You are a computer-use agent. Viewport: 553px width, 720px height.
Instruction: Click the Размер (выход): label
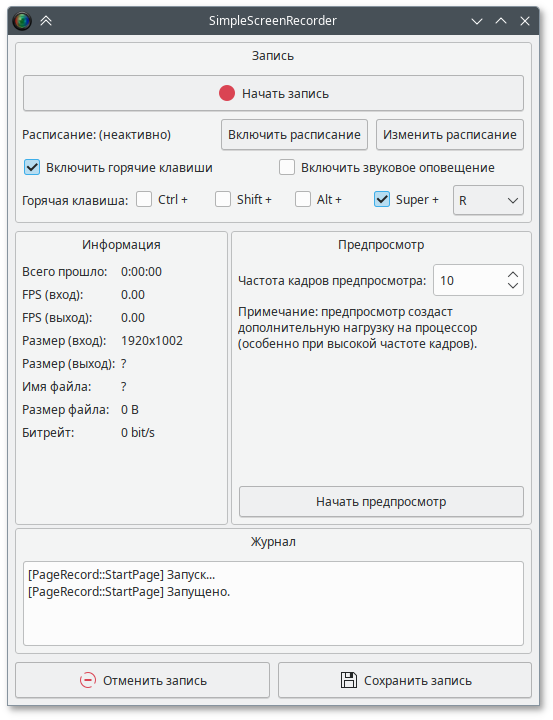(69, 364)
